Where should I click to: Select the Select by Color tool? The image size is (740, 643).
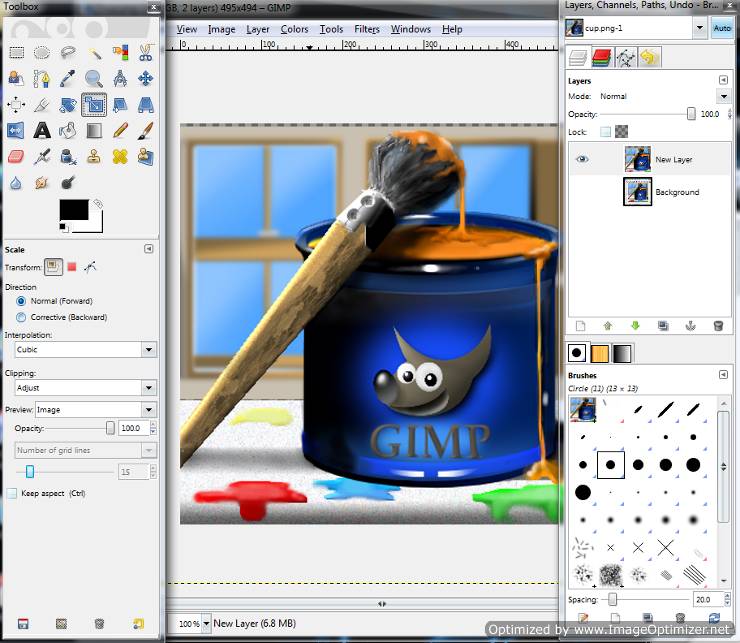point(120,52)
